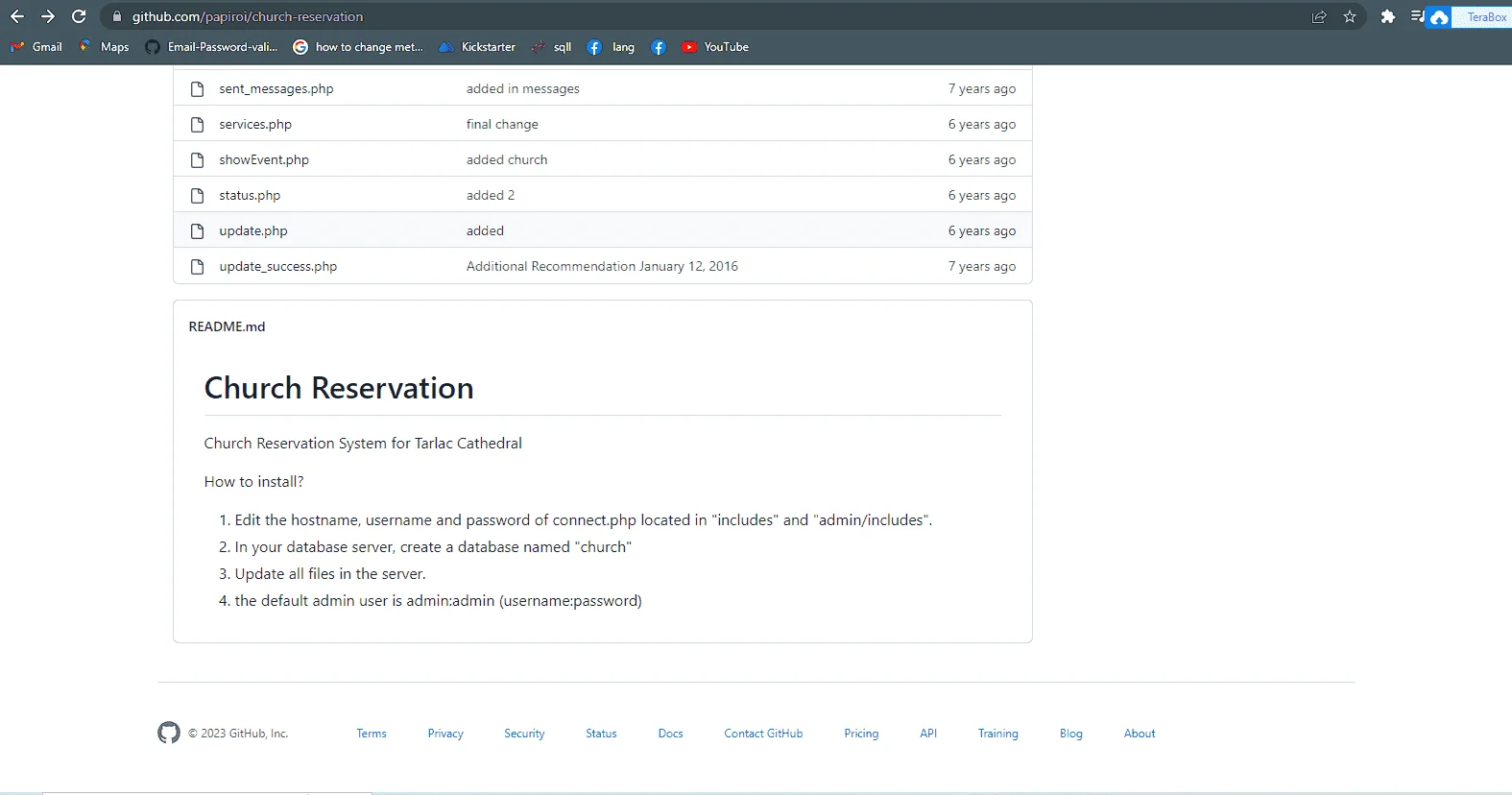The image size is (1512, 795).
Task: Click '7 years ago' on update_success.php row
Action: 982,266
